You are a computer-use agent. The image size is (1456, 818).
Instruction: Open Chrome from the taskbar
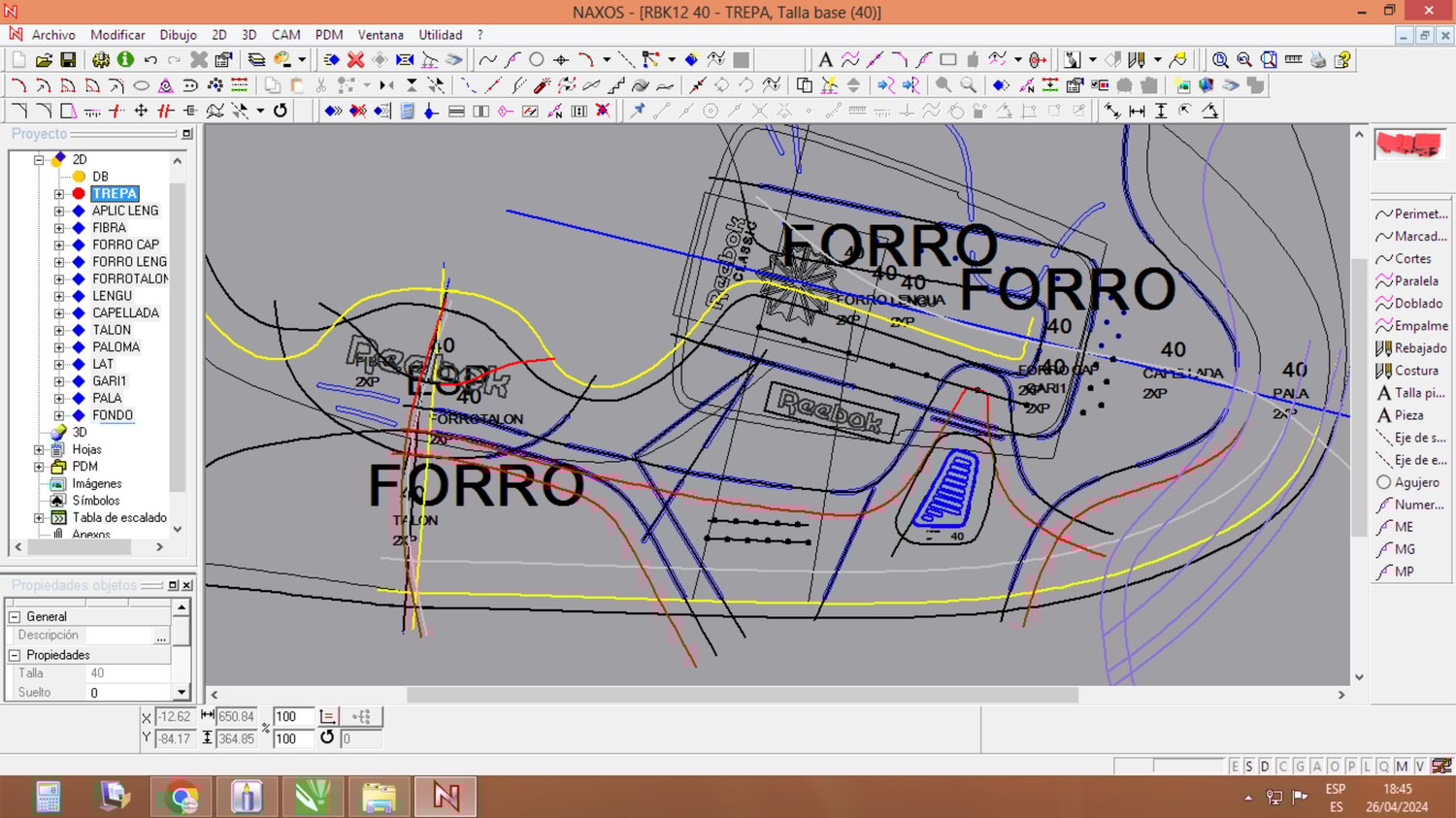(182, 798)
